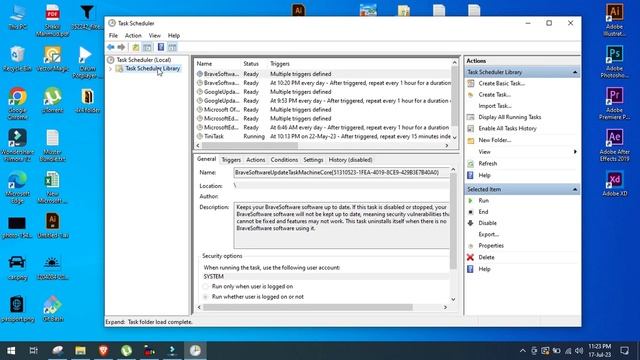Click task list scroll-down arrow
Viewport: 640px width, 360px height.
(454, 138)
